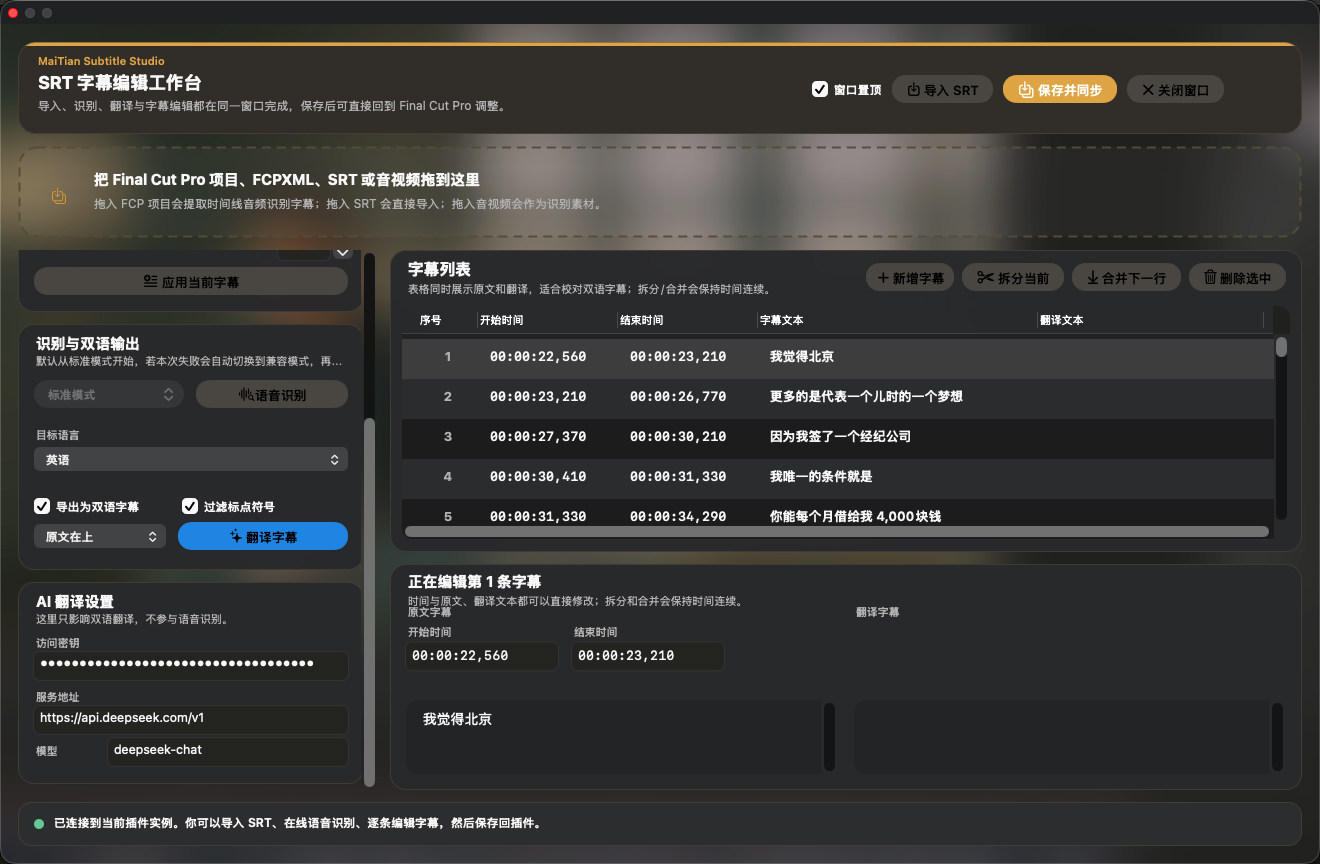Click the scrollbar of the 原文字幕 text area
The image size is (1320, 864).
pyautogui.click(x=829, y=736)
